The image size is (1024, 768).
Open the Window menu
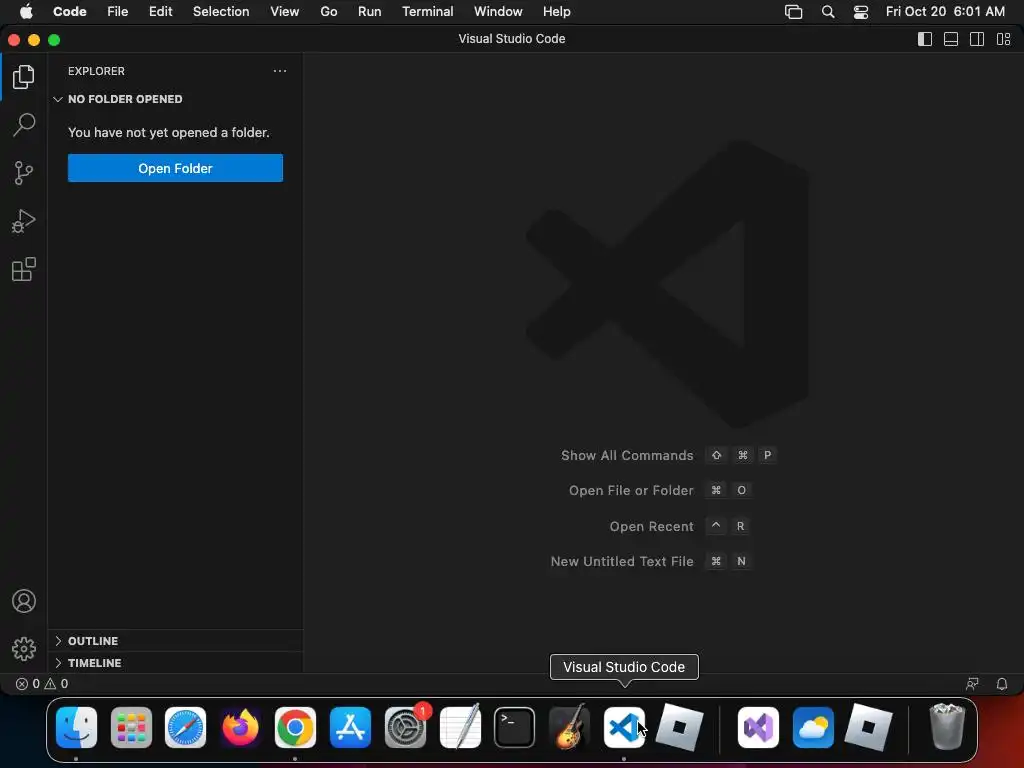pos(498,12)
